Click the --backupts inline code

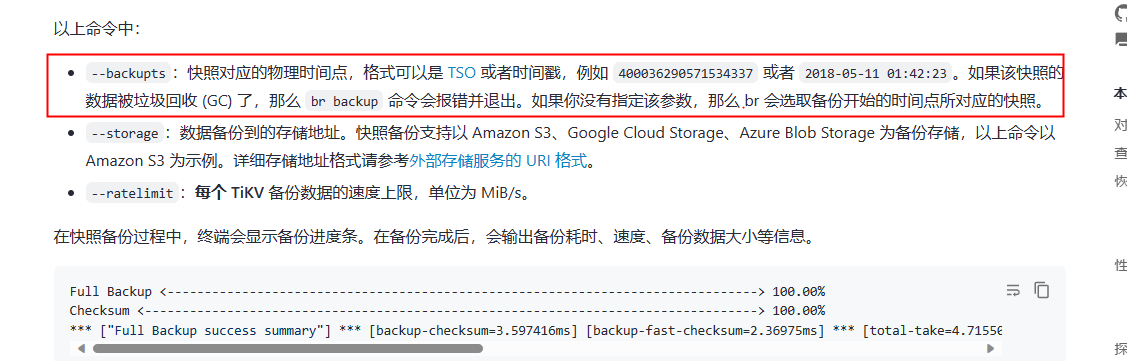(129, 73)
